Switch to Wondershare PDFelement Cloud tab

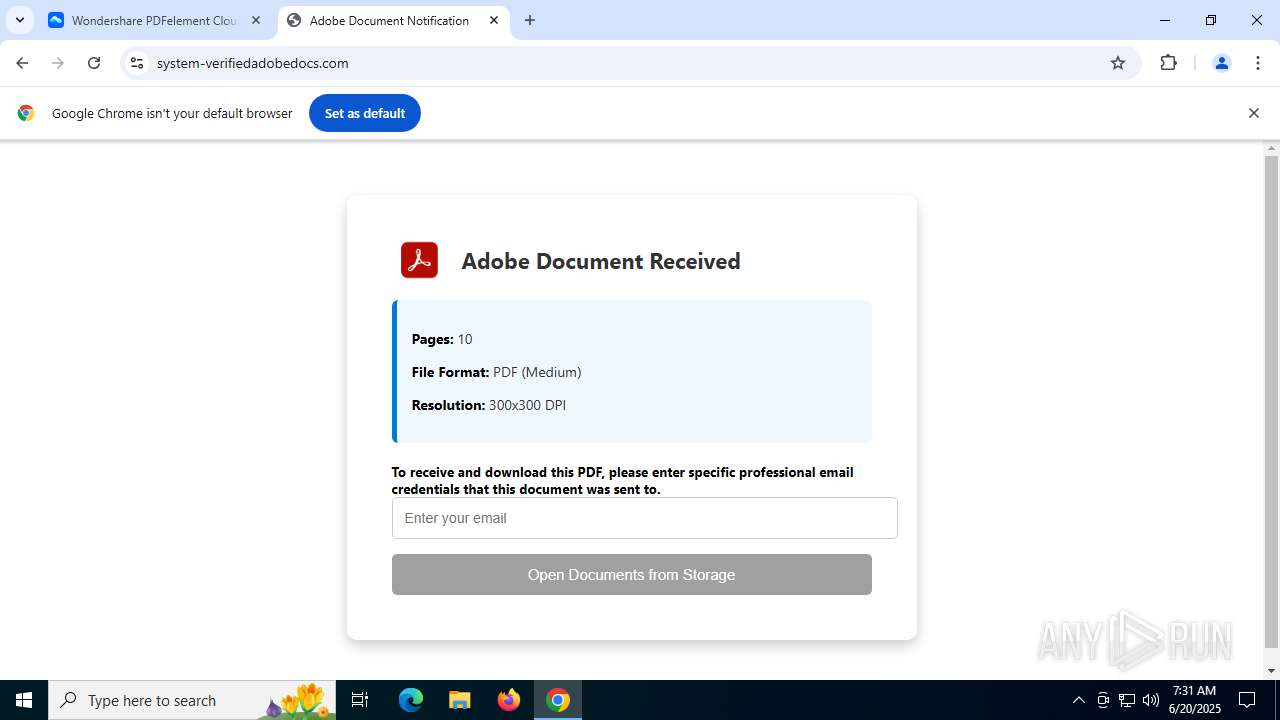155,20
